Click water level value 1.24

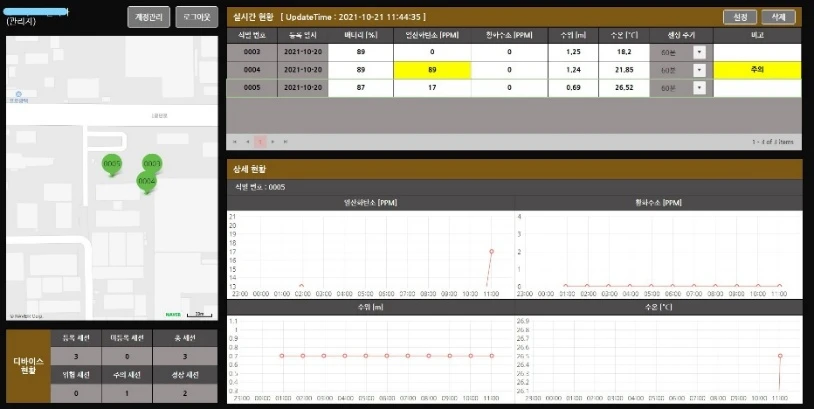pos(573,70)
